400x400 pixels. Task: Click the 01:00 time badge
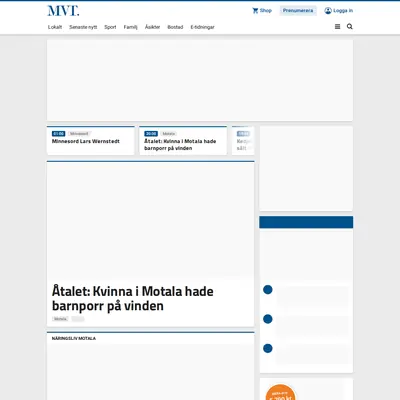[x=58, y=134]
